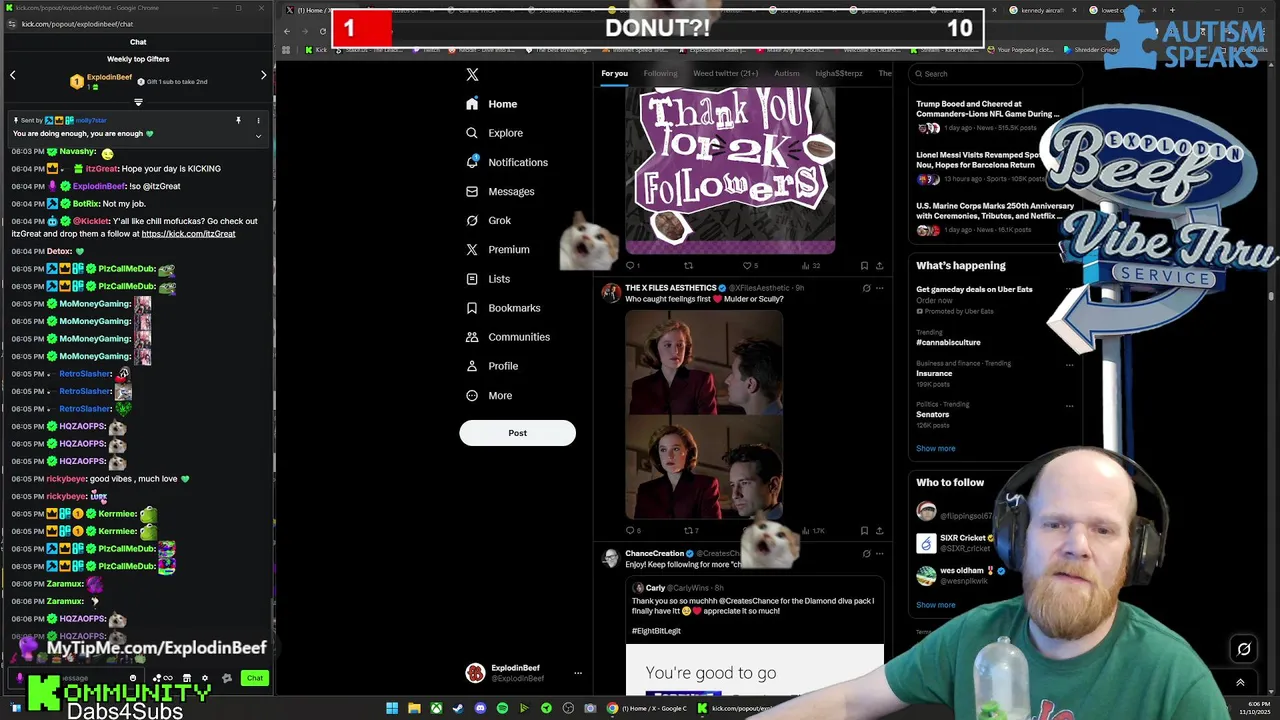Expand messages drawer arrows
The width and height of the screenshot is (1280, 720).
click(x=1240, y=683)
